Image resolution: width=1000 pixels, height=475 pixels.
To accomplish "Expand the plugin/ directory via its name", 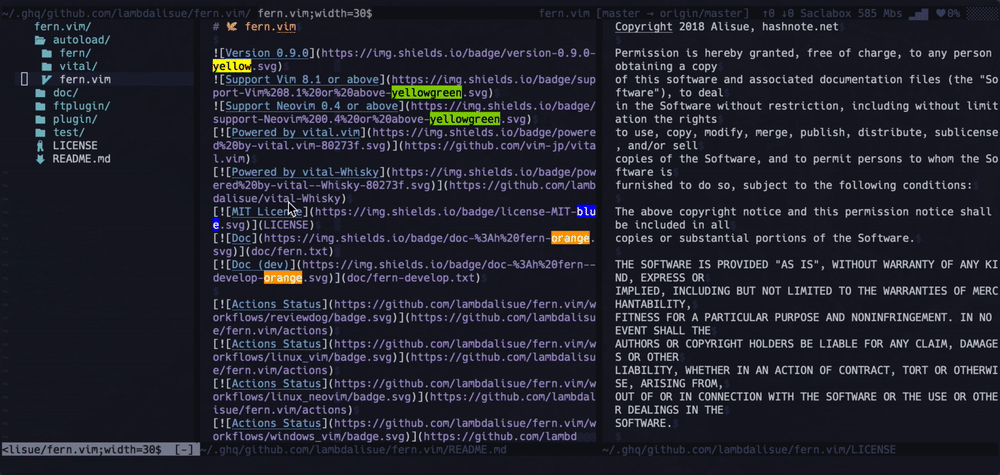I will [75, 119].
